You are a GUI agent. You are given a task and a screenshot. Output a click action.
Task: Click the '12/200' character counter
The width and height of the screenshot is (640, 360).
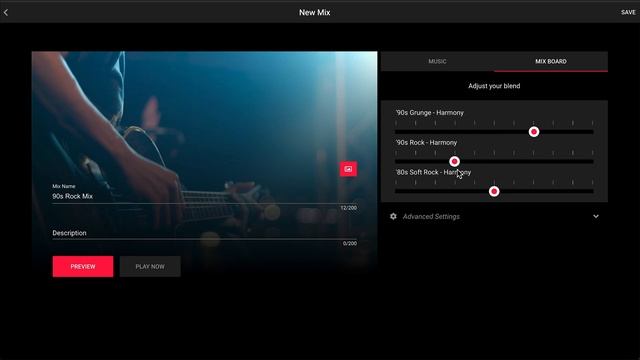(349, 208)
